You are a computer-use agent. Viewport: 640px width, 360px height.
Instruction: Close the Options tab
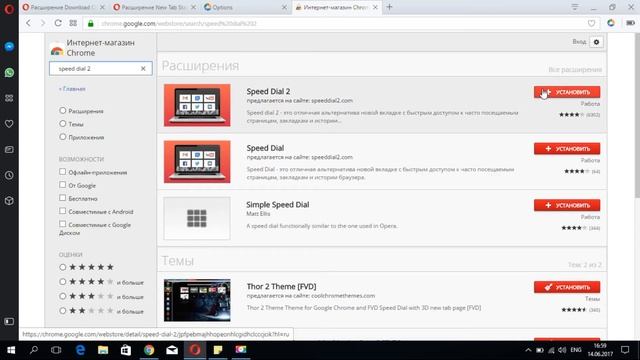point(284,7)
